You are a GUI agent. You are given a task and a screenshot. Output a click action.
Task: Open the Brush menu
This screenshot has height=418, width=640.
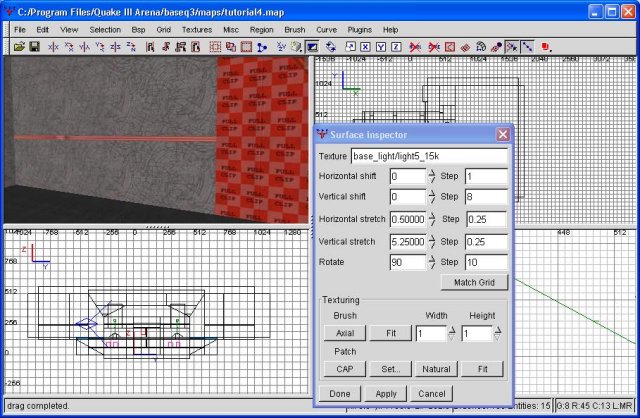294,30
